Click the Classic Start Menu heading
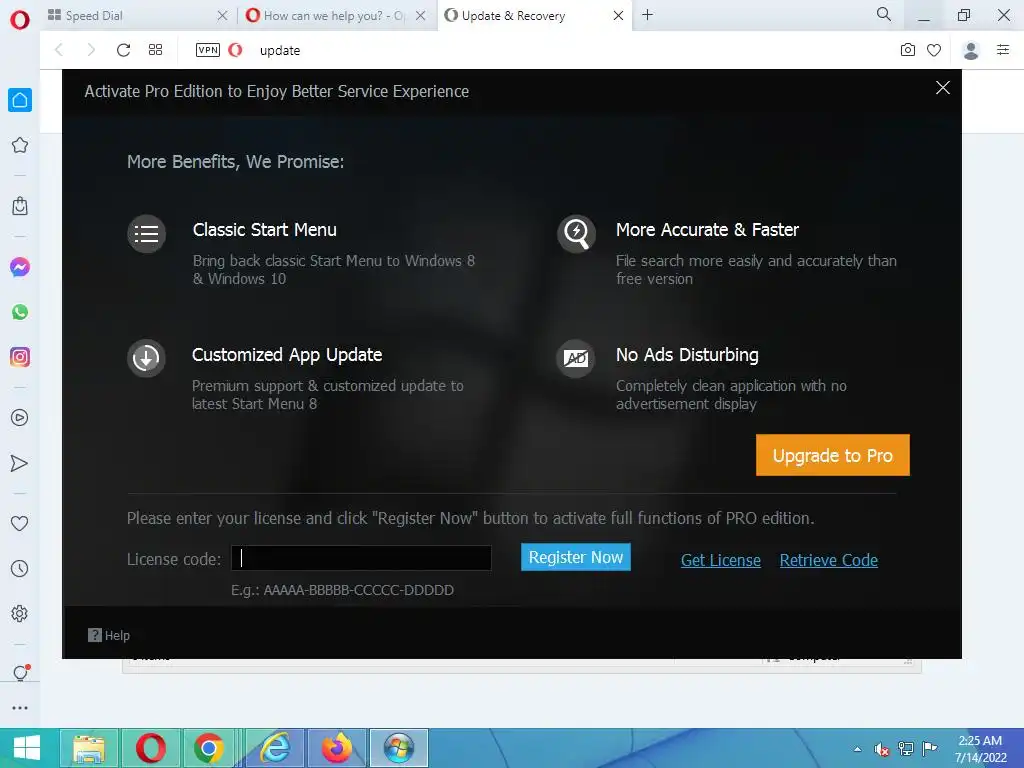The height and width of the screenshot is (768, 1024). click(264, 230)
